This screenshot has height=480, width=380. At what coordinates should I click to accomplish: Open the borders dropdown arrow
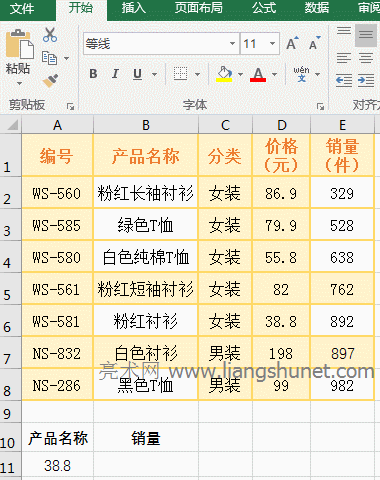[197, 74]
